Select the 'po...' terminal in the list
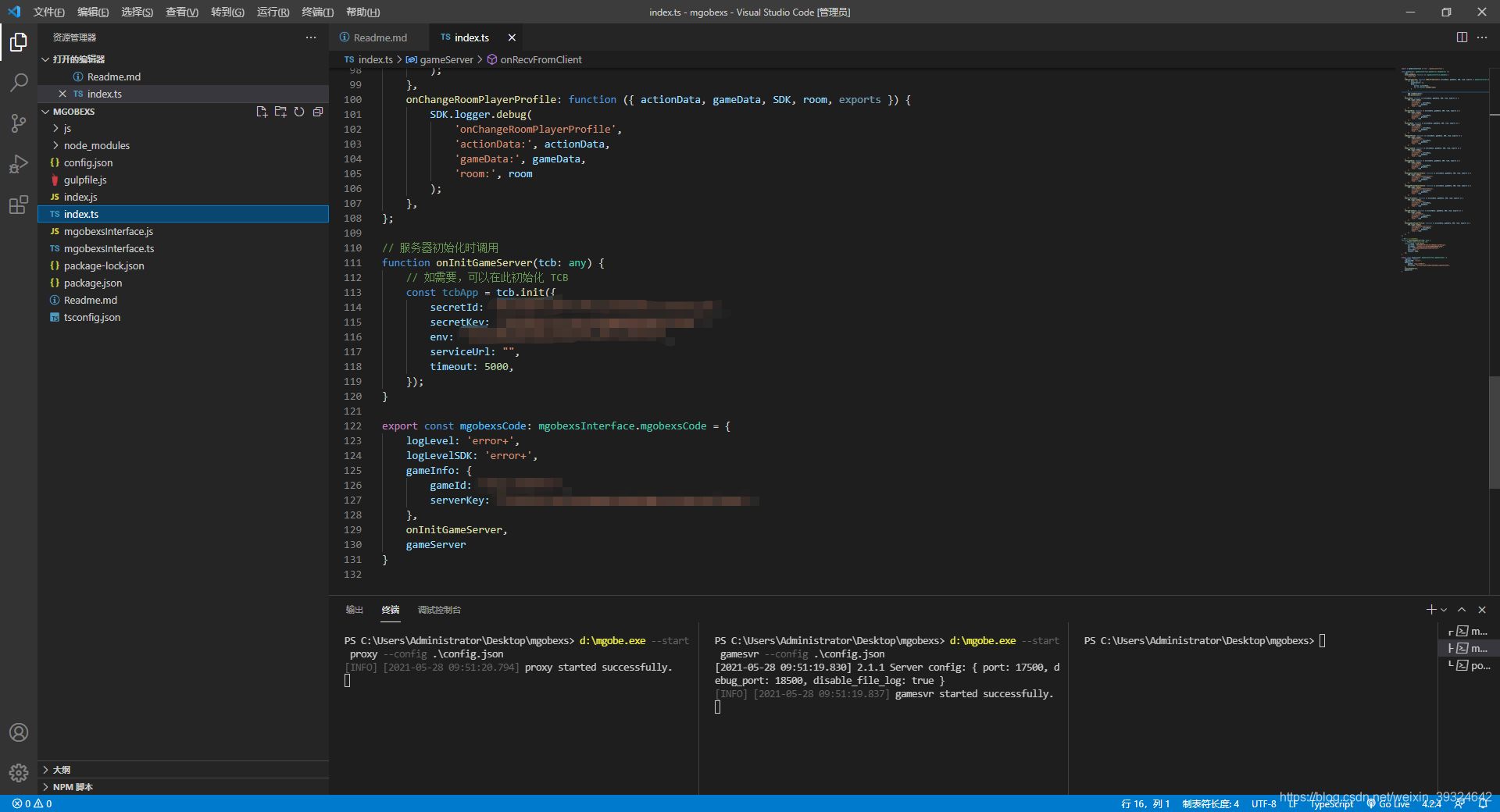 click(1469, 665)
